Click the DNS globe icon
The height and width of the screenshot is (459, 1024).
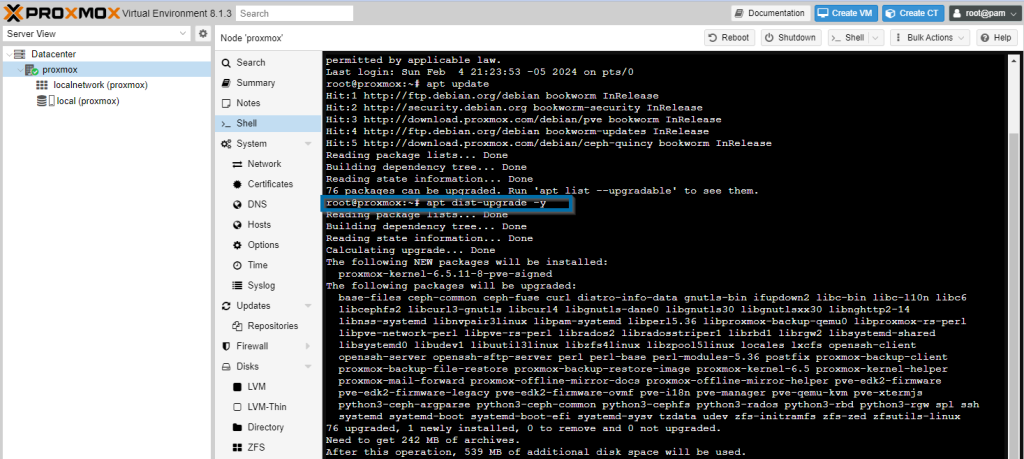click(237, 204)
